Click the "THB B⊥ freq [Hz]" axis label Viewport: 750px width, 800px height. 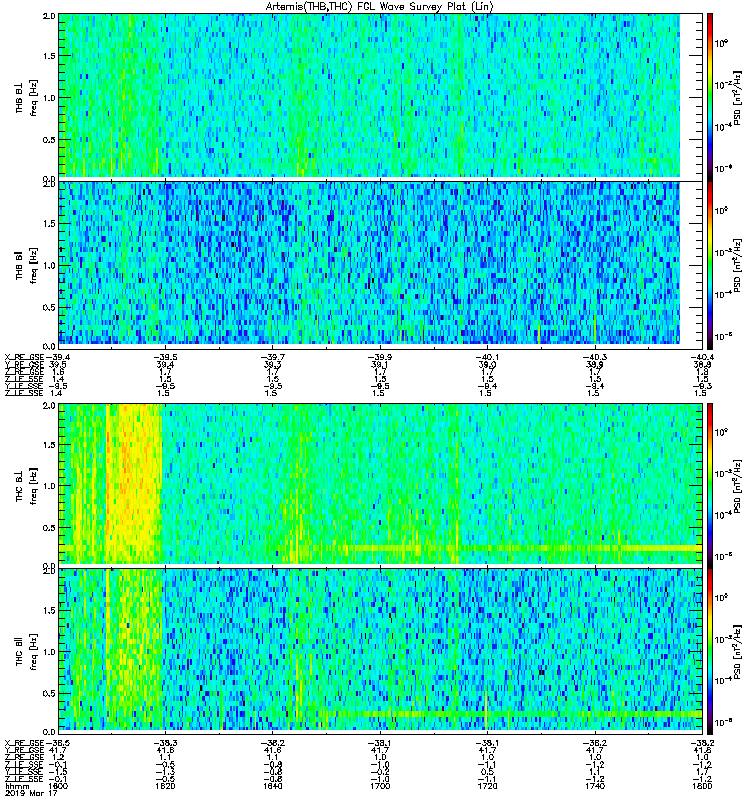pyautogui.click(x=27, y=97)
